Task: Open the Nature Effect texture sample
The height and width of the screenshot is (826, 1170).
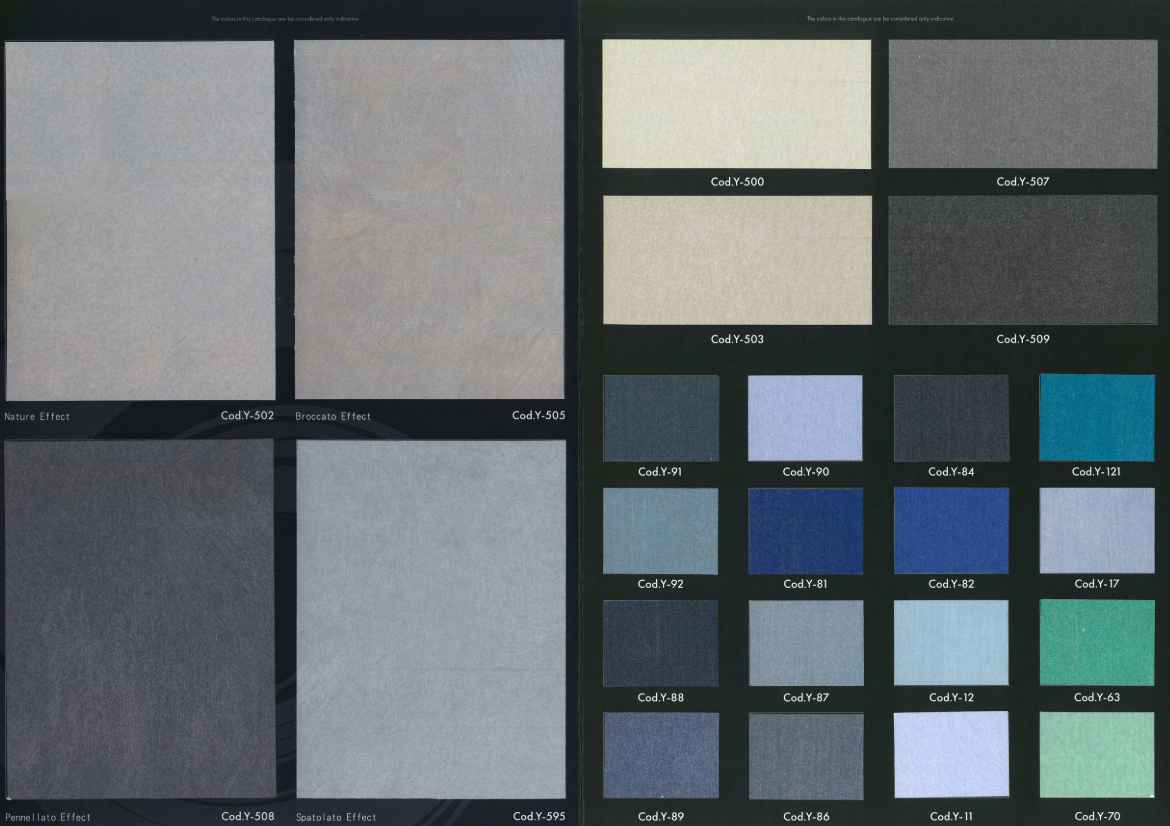Action: (x=140, y=220)
